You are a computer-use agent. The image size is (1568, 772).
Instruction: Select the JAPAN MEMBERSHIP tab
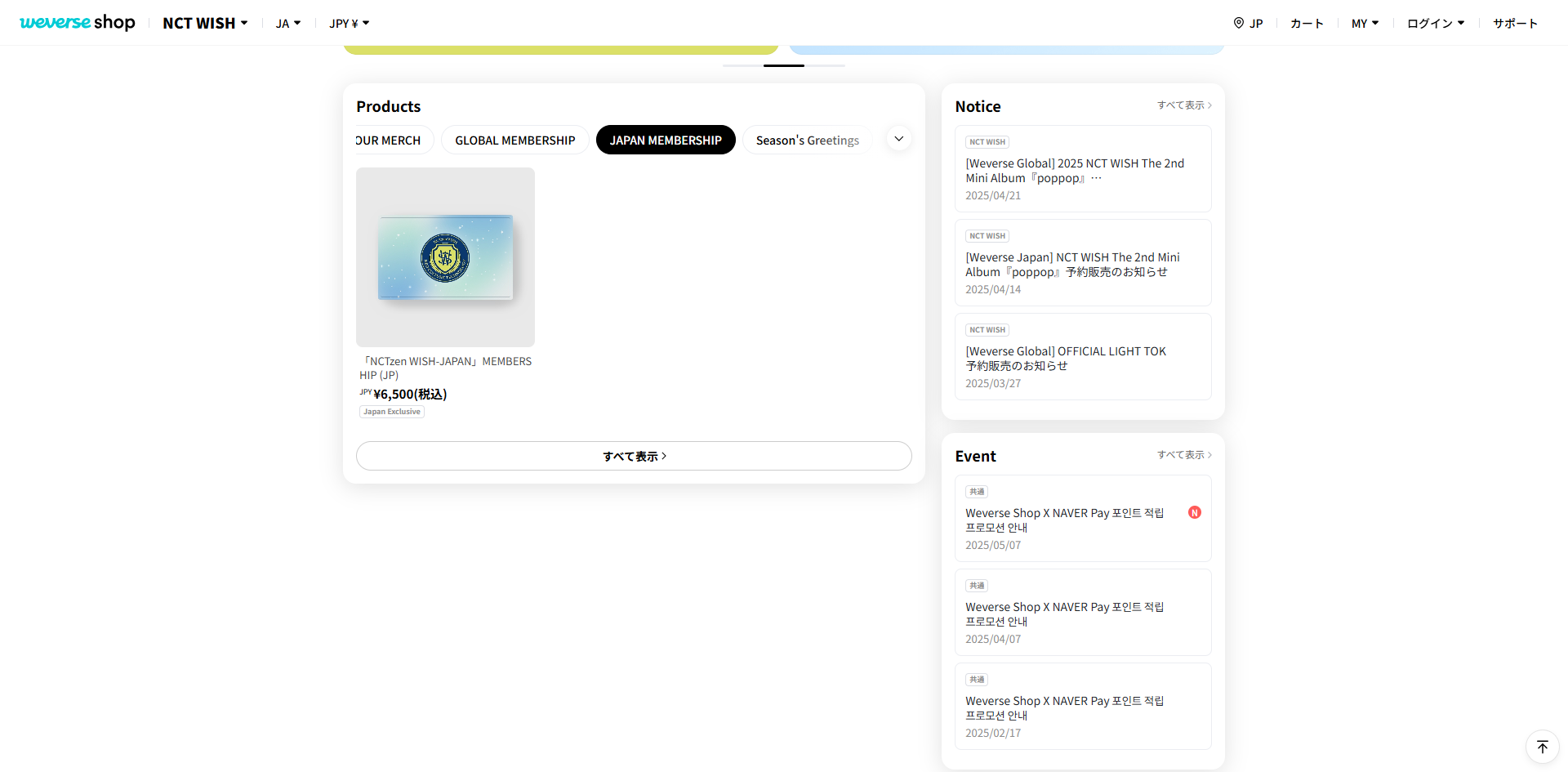point(666,140)
